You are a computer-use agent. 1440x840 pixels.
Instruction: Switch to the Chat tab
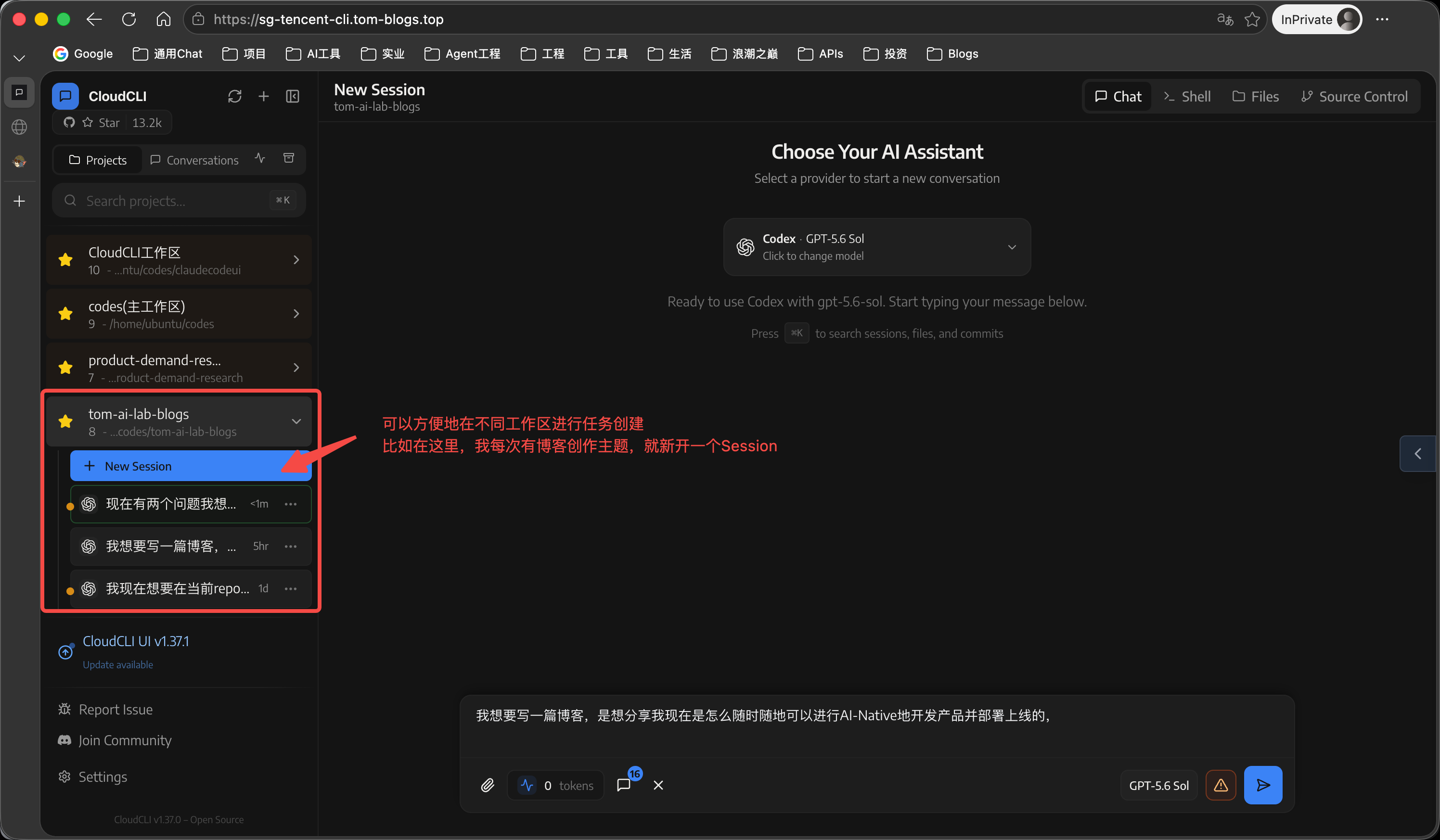click(1118, 97)
